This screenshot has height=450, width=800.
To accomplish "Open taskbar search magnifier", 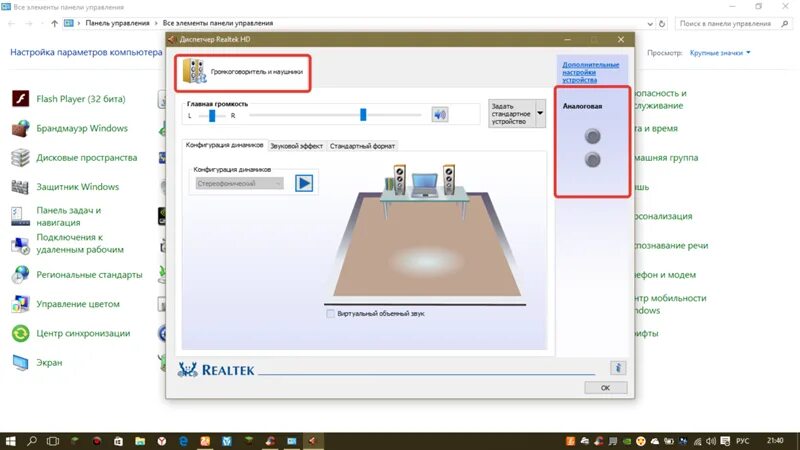I will (32, 441).
